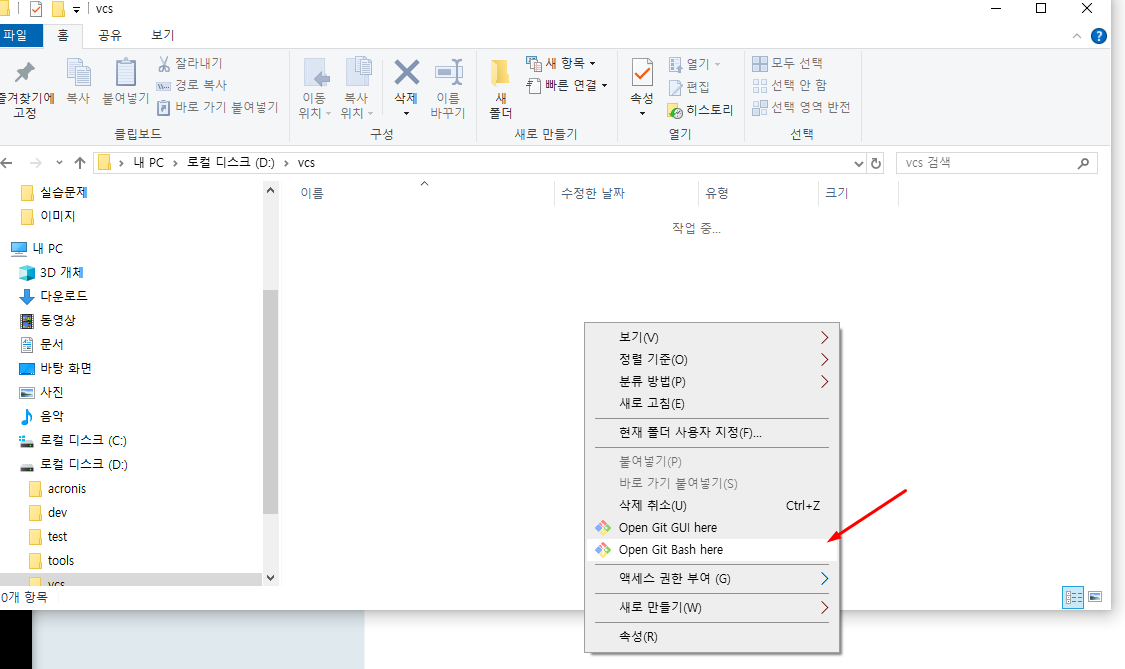Click 로컬 디스크 (D:) in address bar
This screenshot has height=669, width=1125.
pyautogui.click(x=231, y=163)
